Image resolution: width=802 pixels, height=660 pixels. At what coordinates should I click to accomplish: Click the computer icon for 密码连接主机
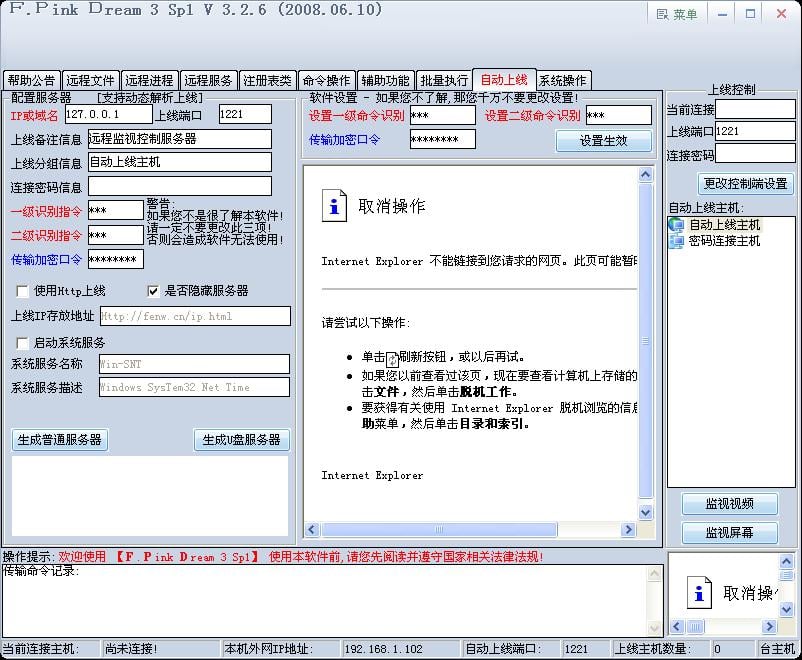pyautogui.click(x=677, y=241)
